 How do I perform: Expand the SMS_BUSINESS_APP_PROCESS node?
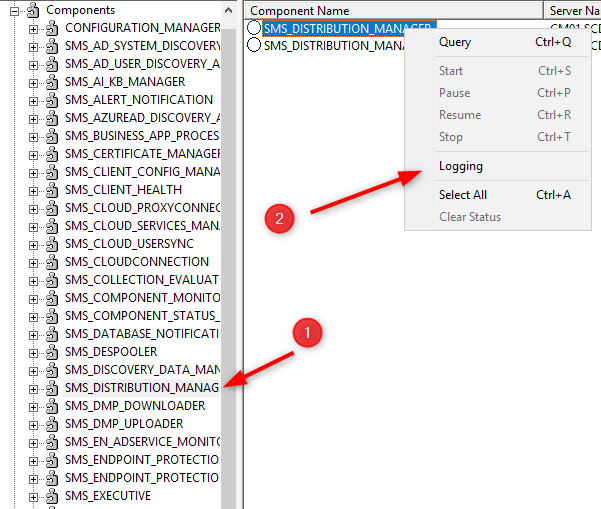click(x=33, y=137)
